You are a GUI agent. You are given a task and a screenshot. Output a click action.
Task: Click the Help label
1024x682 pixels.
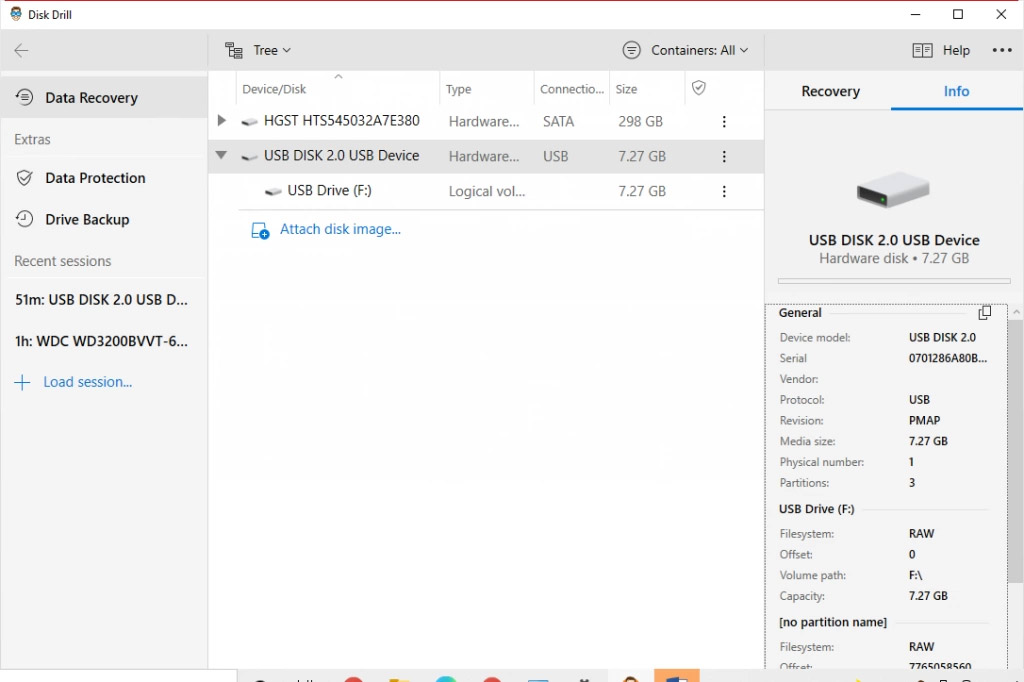[x=956, y=50]
